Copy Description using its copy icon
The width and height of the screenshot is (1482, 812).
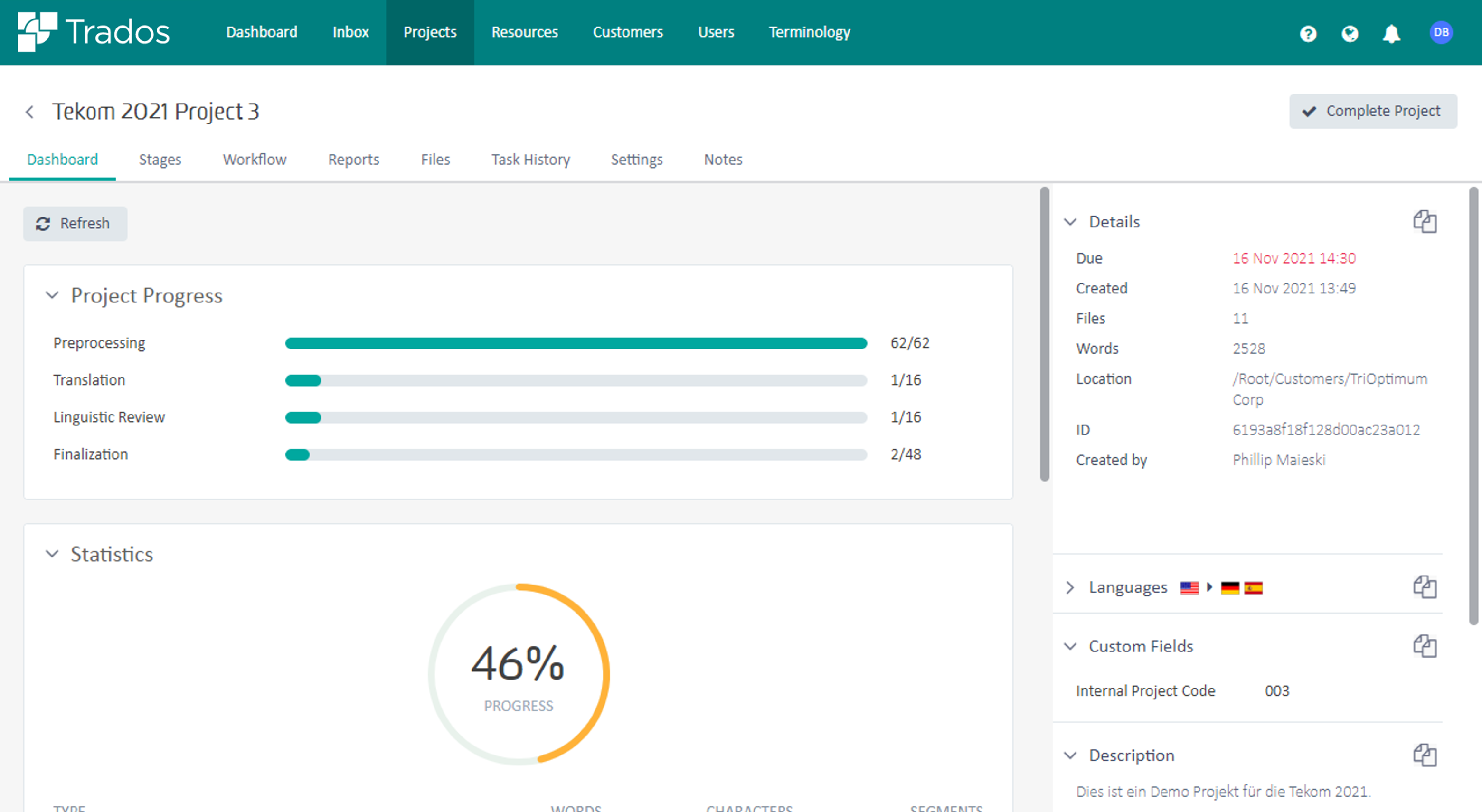click(x=1425, y=755)
